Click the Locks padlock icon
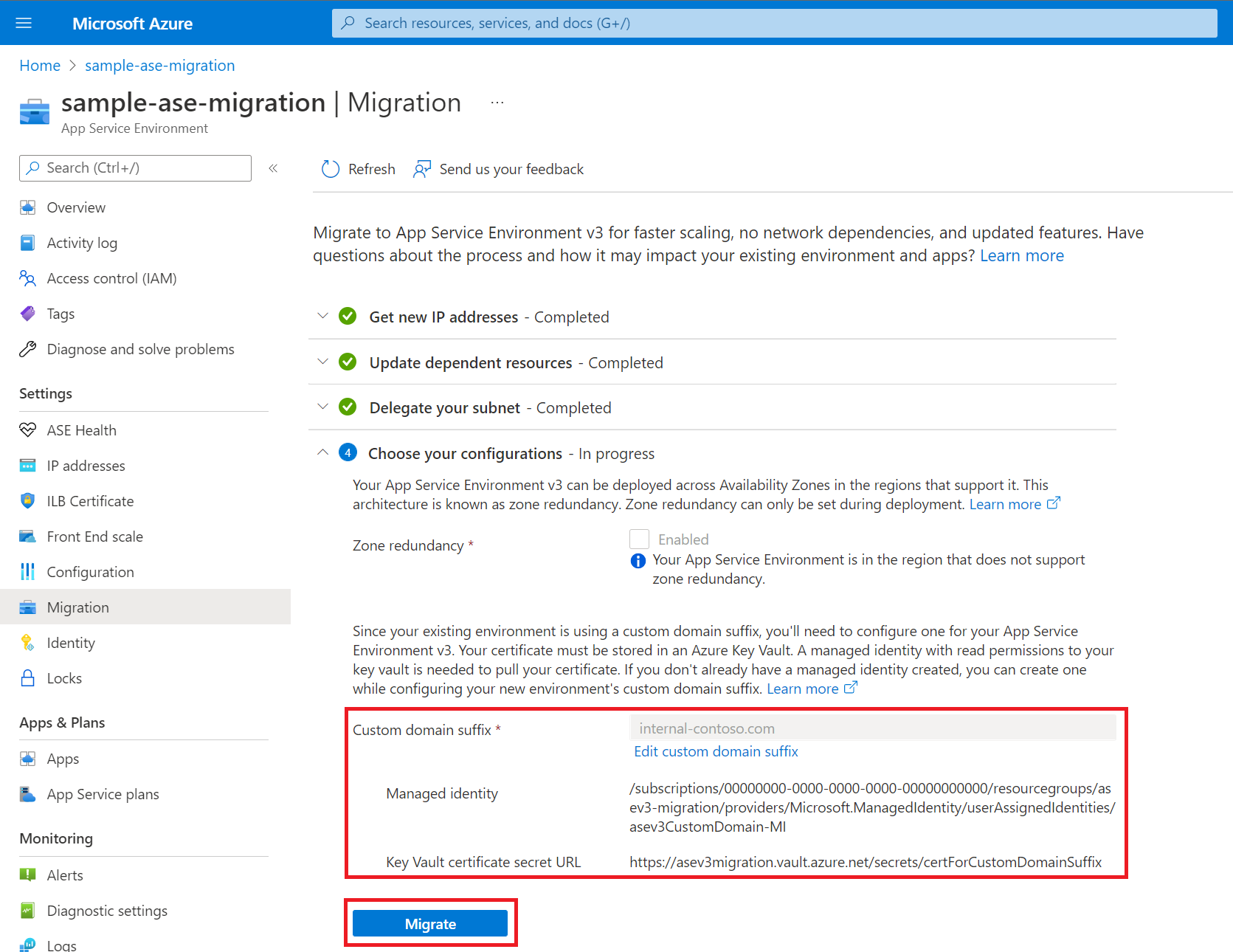The image size is (1233, 952). click(x=28, y=678)
